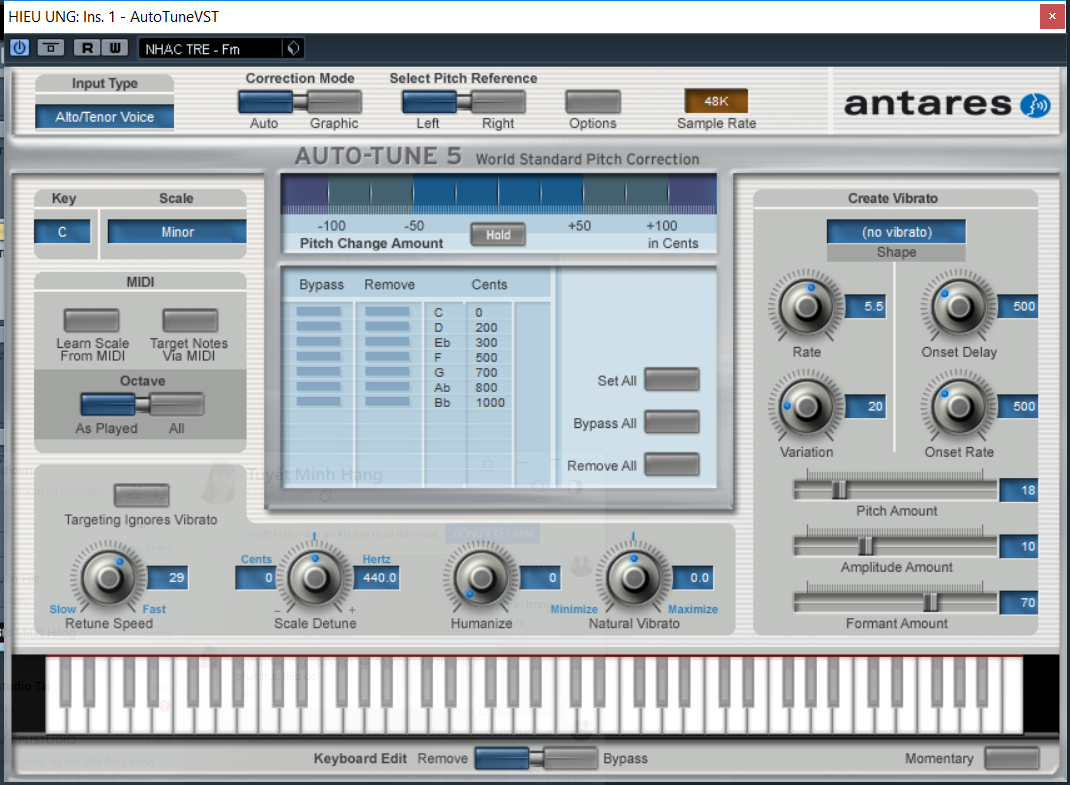1070x785 pixels.
Task: Click the Natural Vibrato value 0.0
Action: [693, 577]
